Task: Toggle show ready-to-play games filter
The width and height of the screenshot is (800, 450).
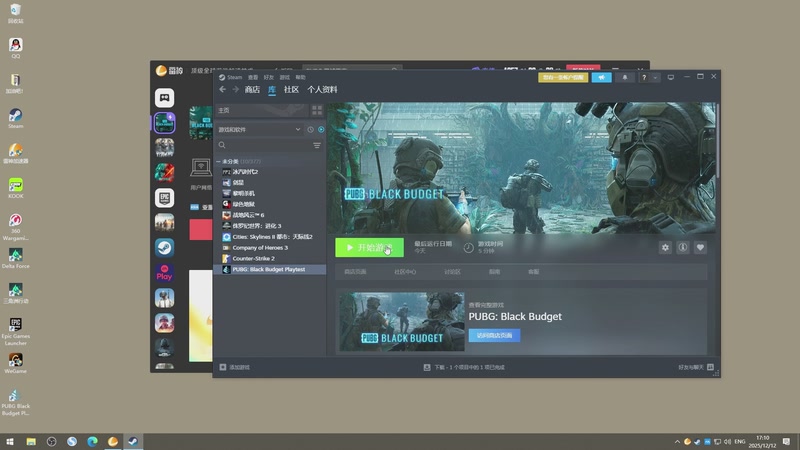Action: (321, 130)
